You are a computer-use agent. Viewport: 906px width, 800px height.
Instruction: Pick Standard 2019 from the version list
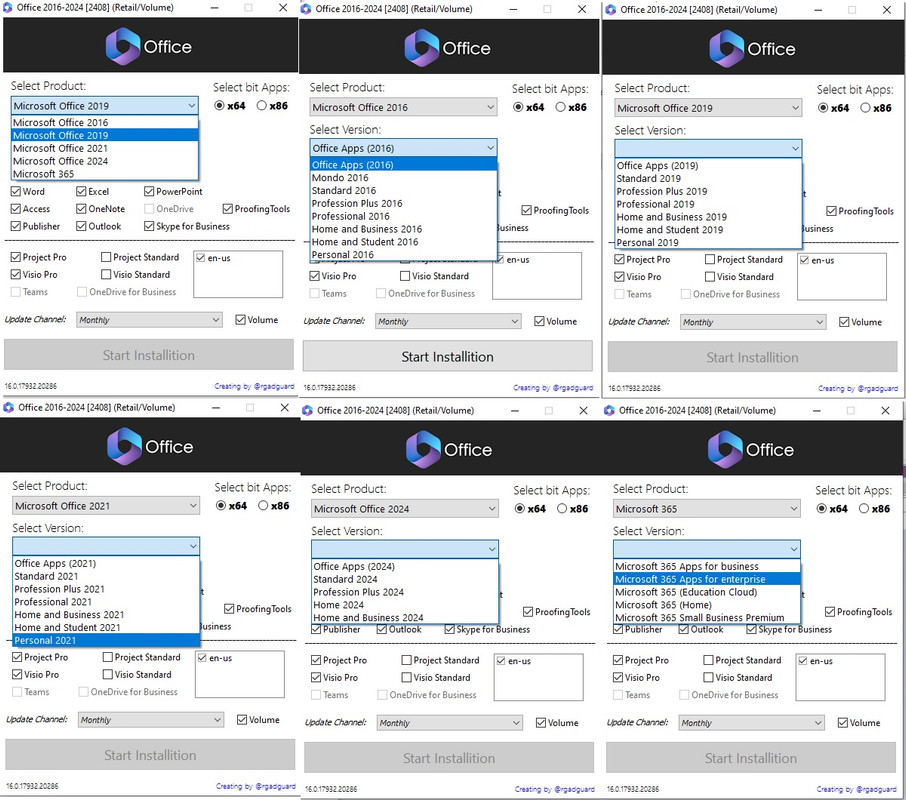(708, 178)
